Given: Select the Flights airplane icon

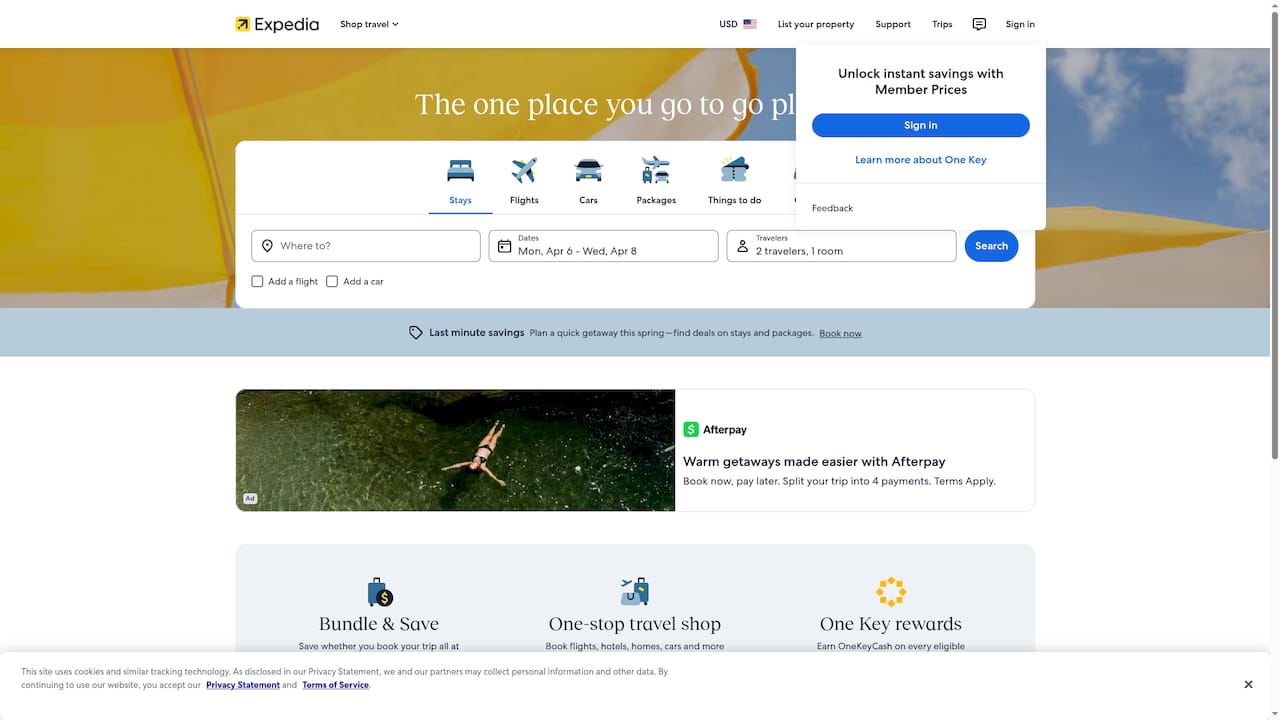Looking at the screenshot, I should (524, 169).
